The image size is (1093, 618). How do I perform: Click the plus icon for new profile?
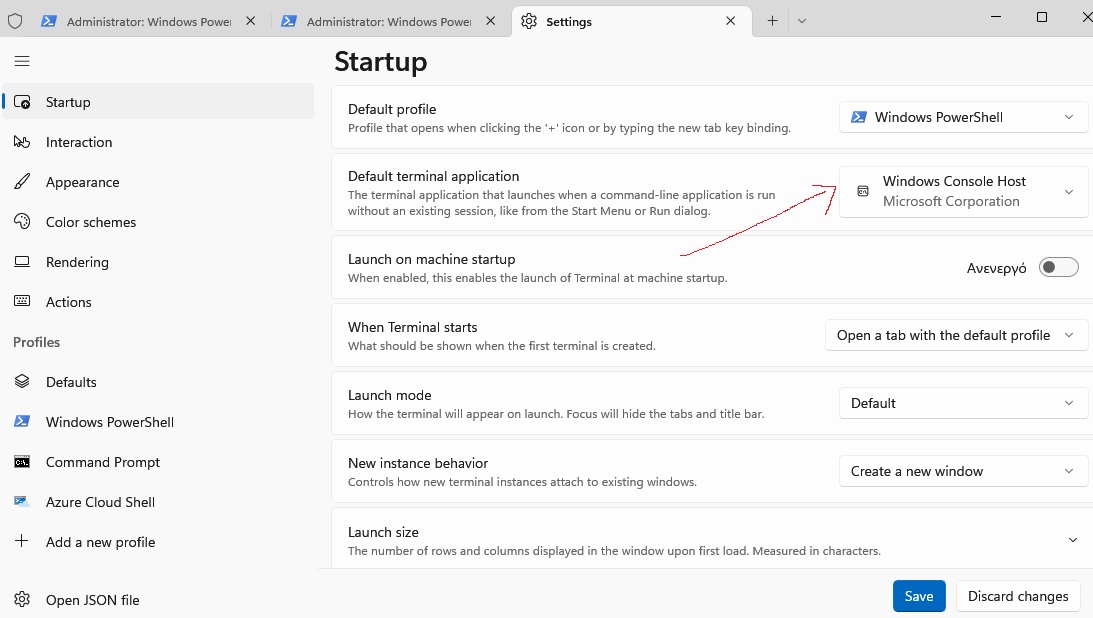(22, 541)
